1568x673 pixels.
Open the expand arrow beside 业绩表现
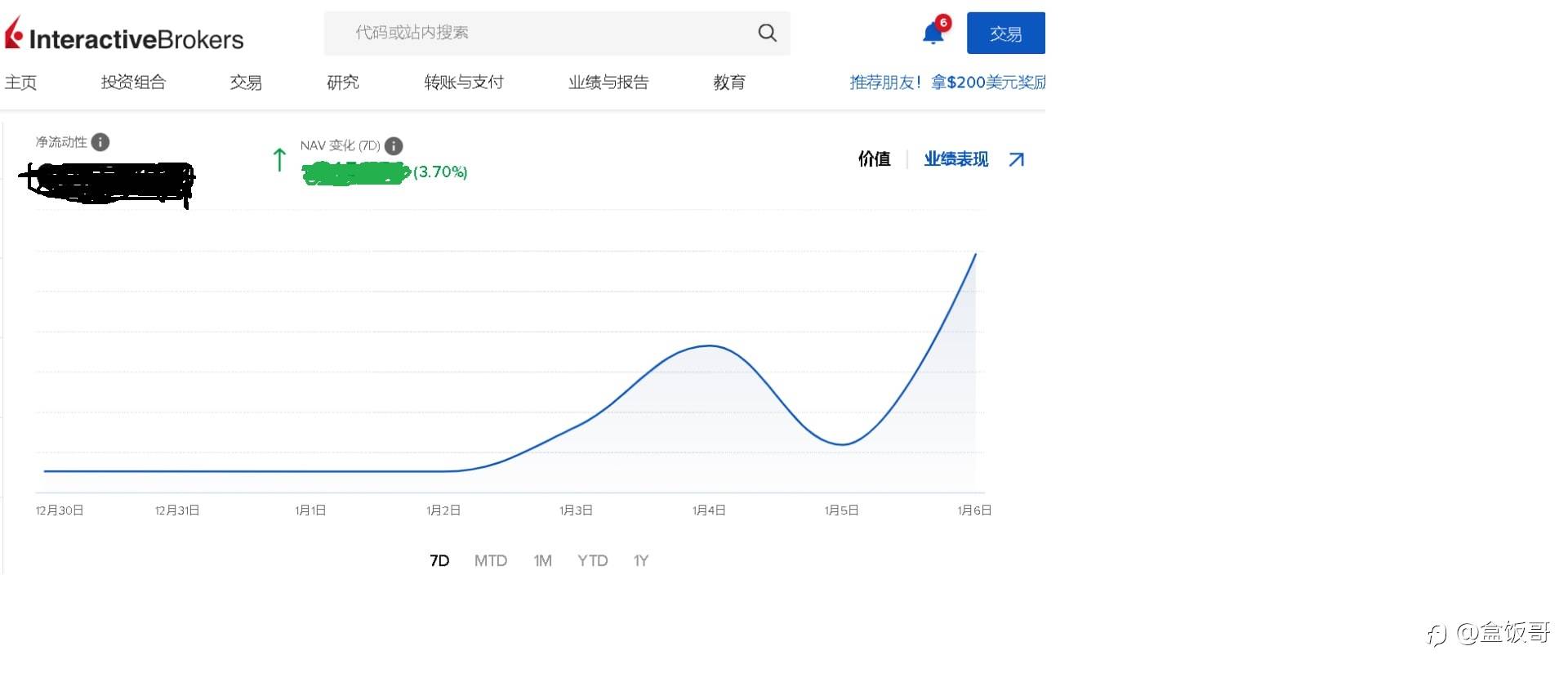pos(1016,159)
